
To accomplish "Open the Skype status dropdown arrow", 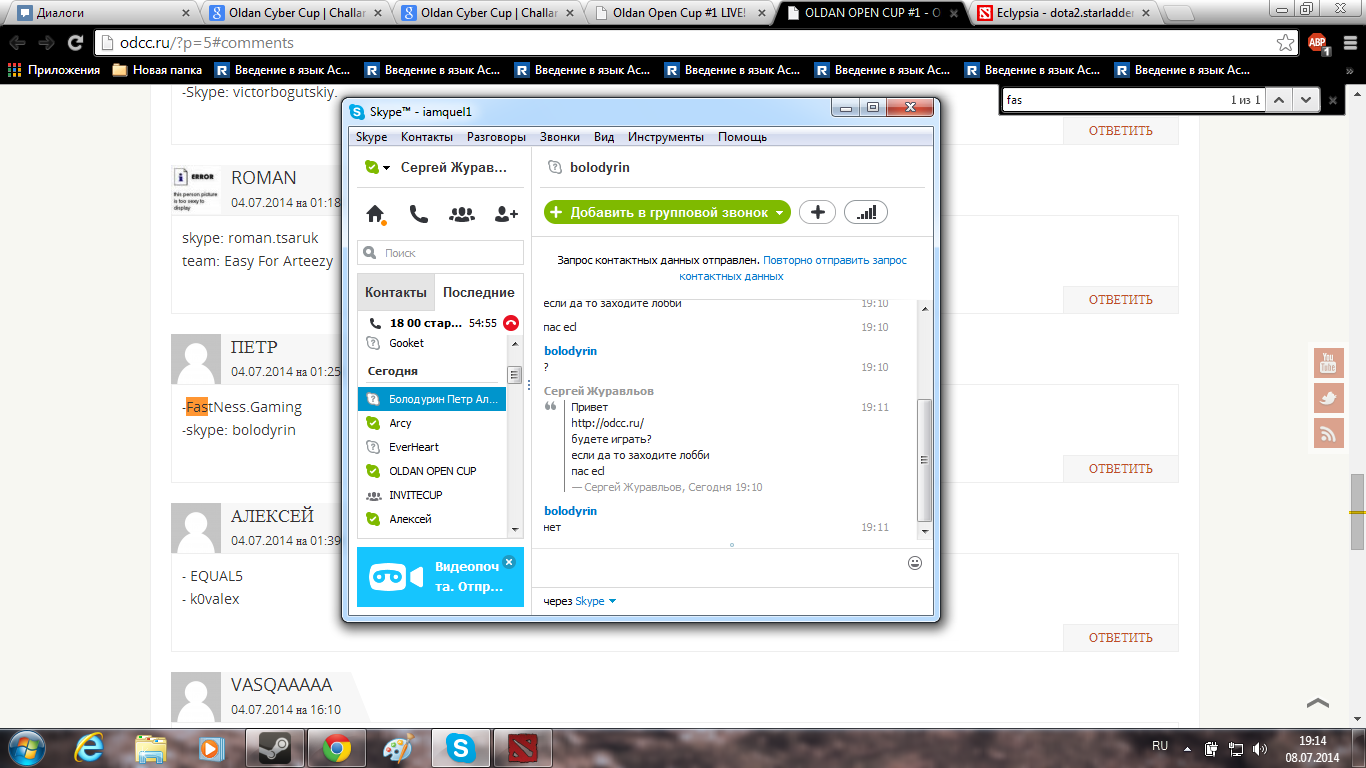I will pyautogui.click(x=386, y=168).
